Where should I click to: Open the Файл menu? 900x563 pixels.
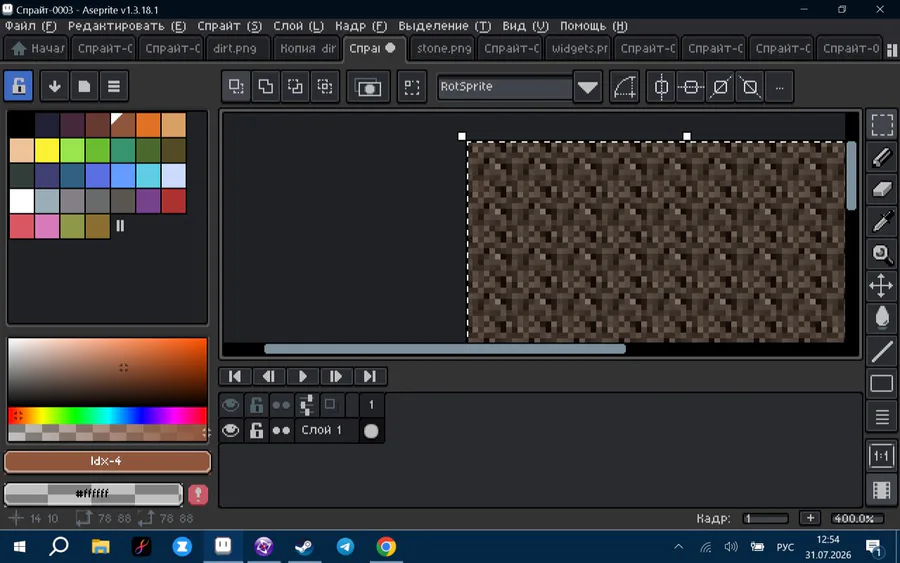[31, 26]
